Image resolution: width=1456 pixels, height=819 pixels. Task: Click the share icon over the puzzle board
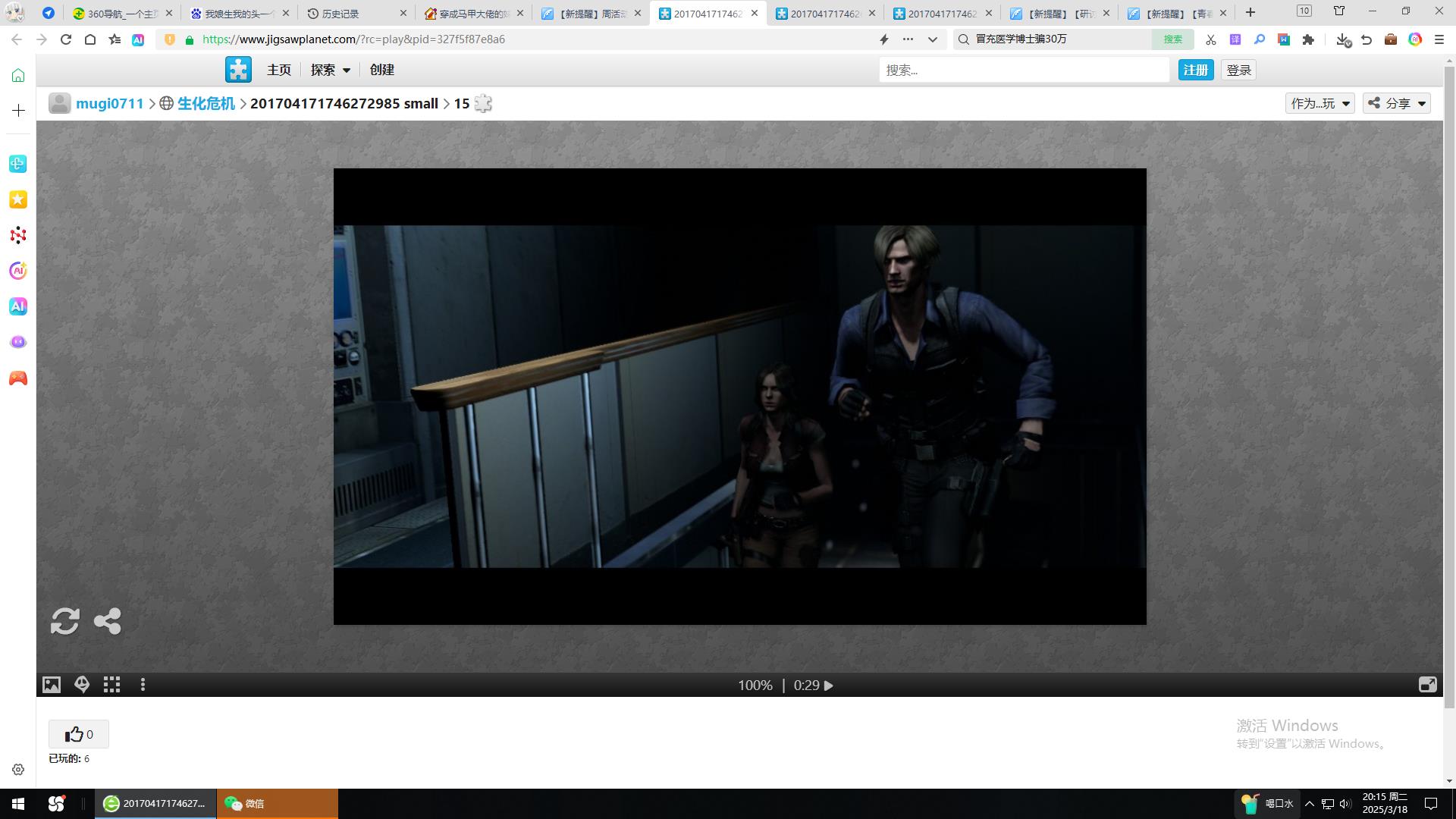[x=108, y=621]
